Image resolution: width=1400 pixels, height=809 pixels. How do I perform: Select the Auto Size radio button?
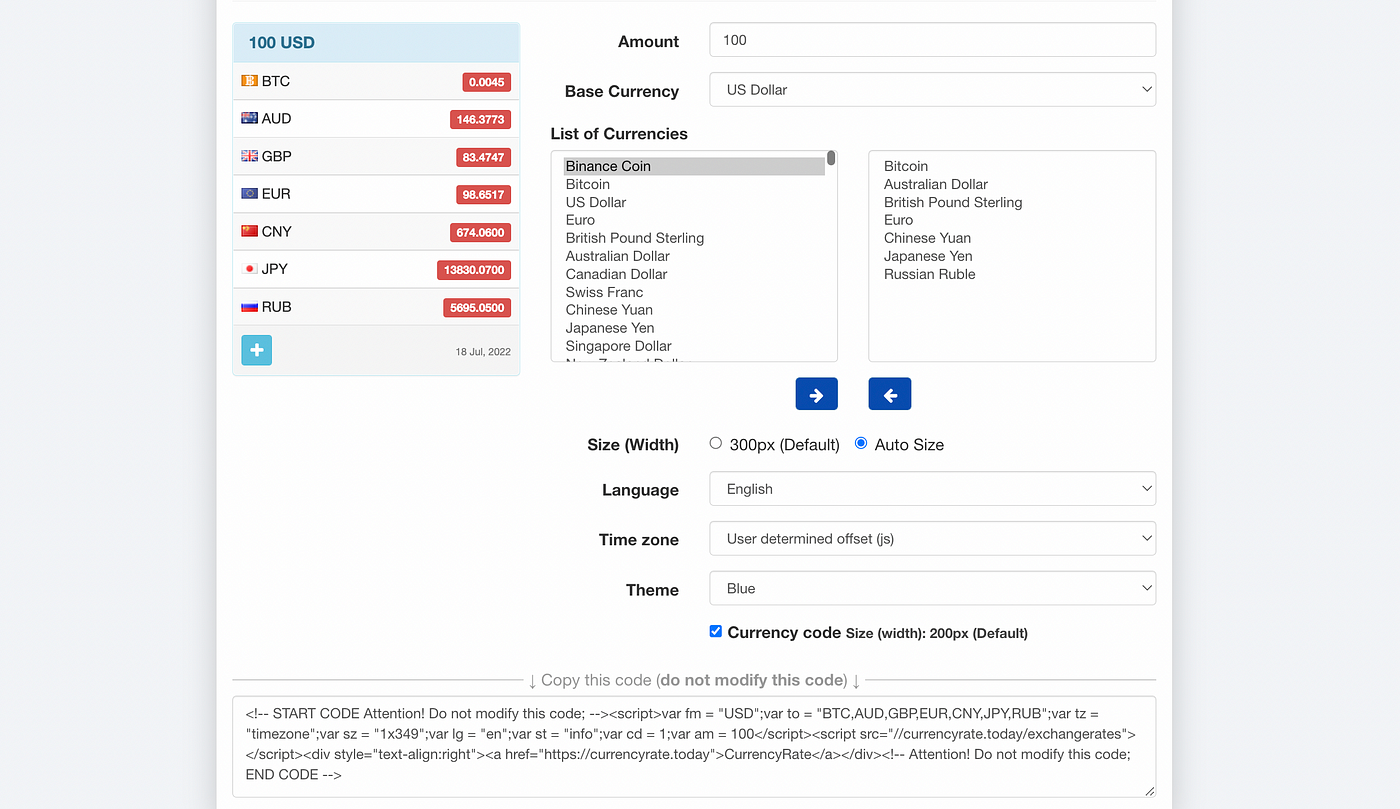(861, 443)
